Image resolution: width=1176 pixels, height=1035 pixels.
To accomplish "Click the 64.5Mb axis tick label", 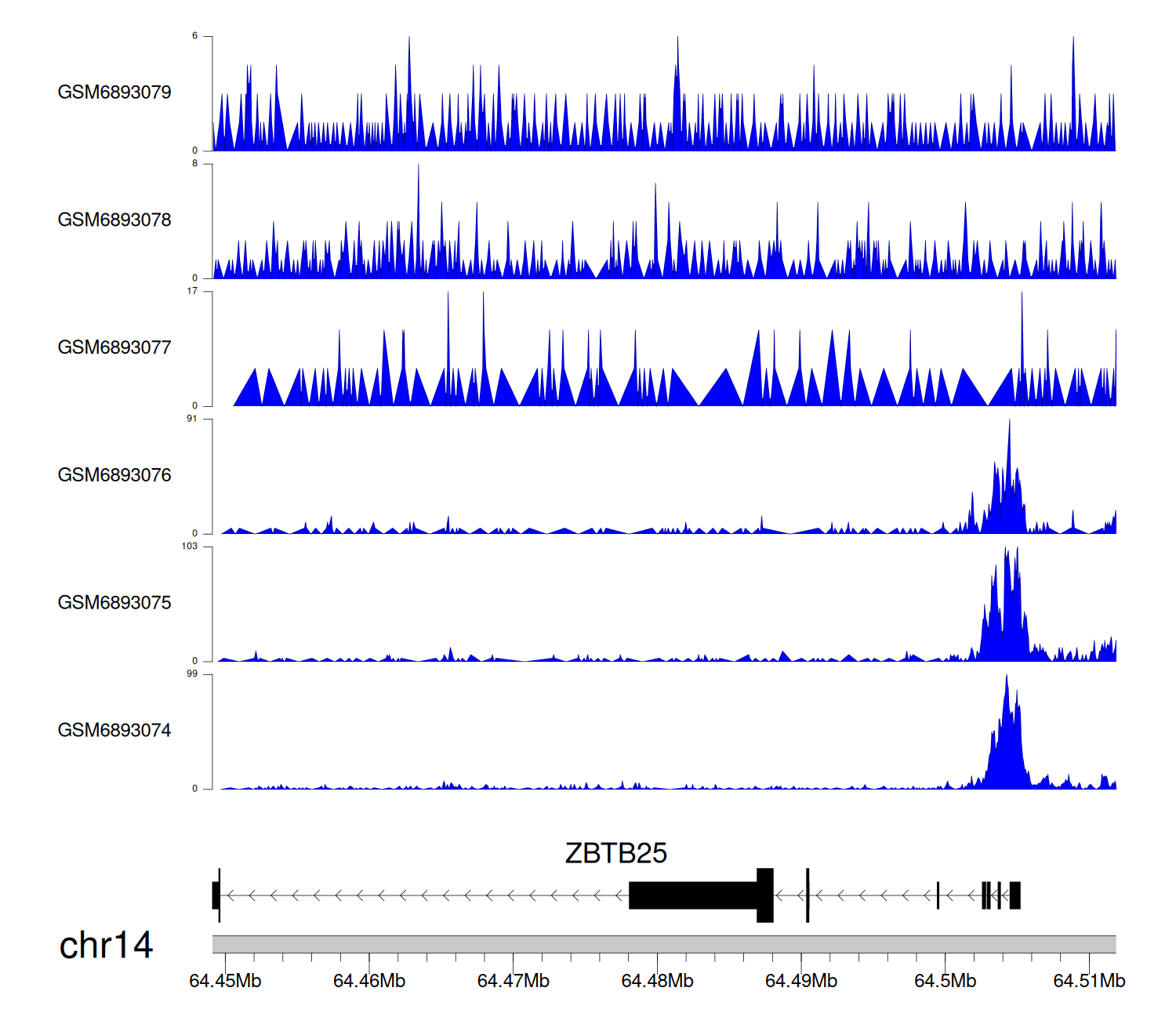I will click(945, 981).
